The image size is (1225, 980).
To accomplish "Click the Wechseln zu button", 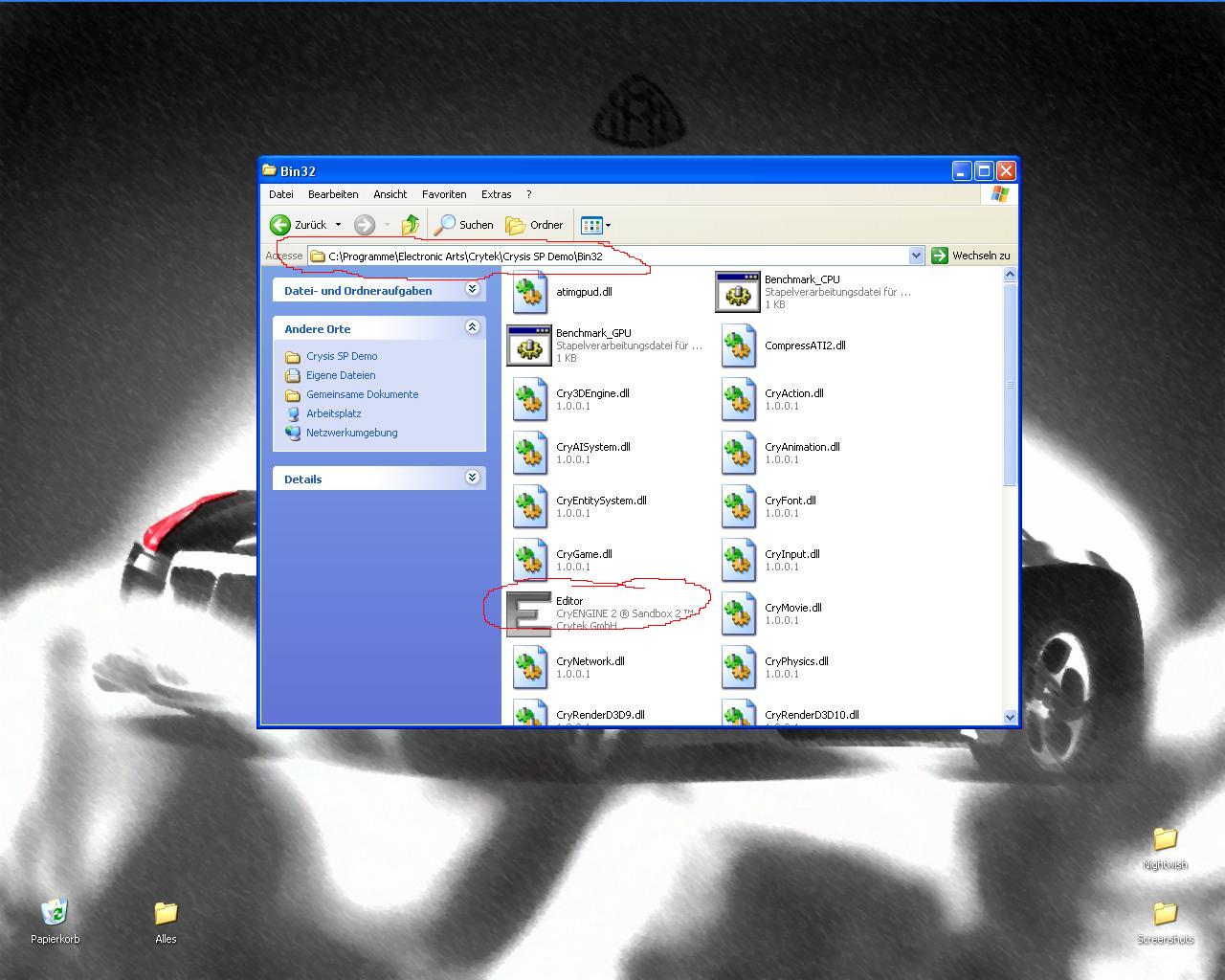I will [971, 256].
